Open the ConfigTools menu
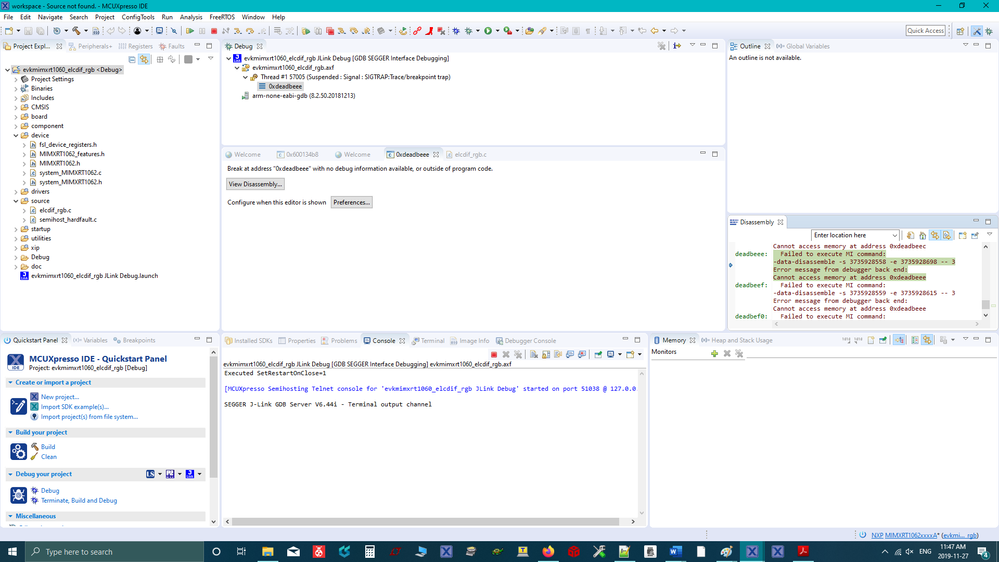999x562 pixels. (138, 17)
